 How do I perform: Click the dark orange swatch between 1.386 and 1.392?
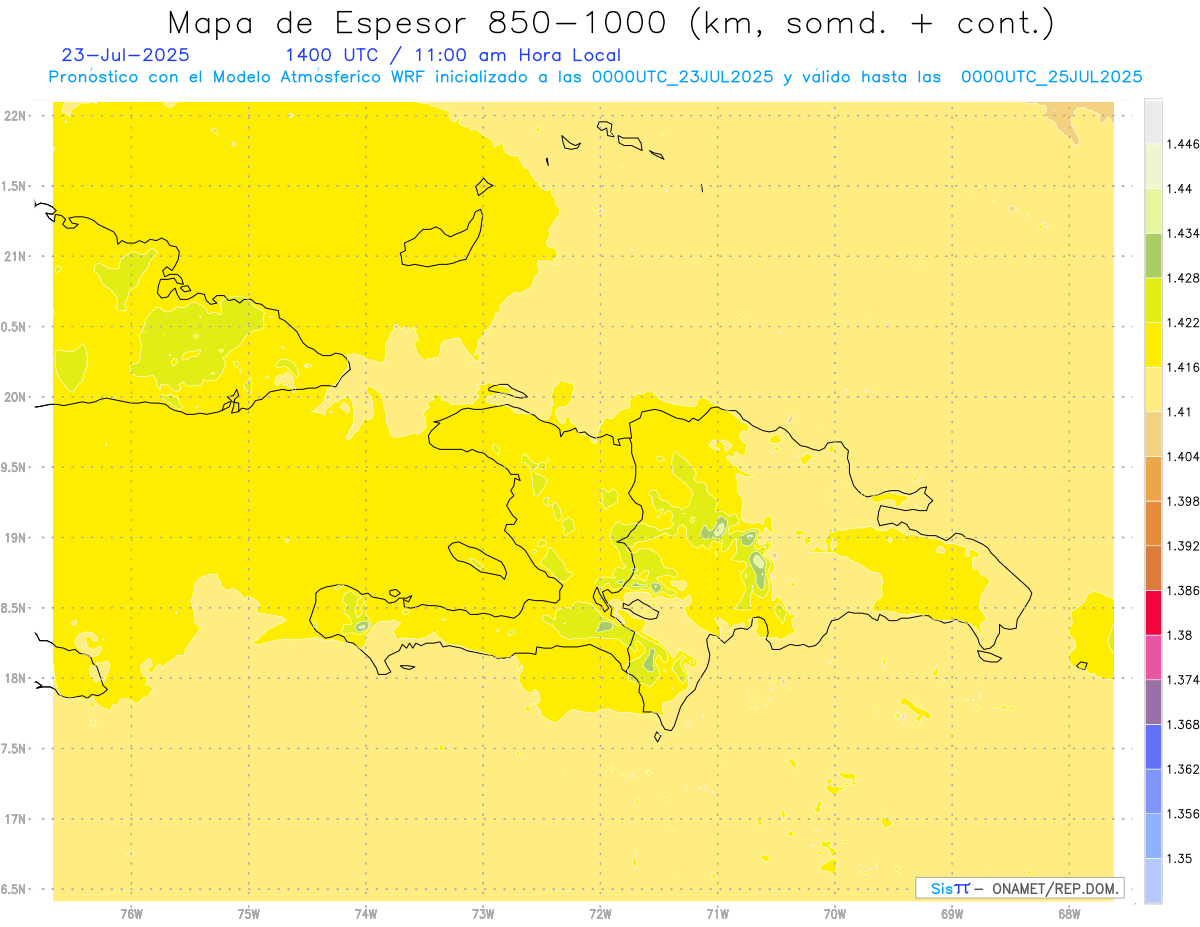[x=1153, y=568]
